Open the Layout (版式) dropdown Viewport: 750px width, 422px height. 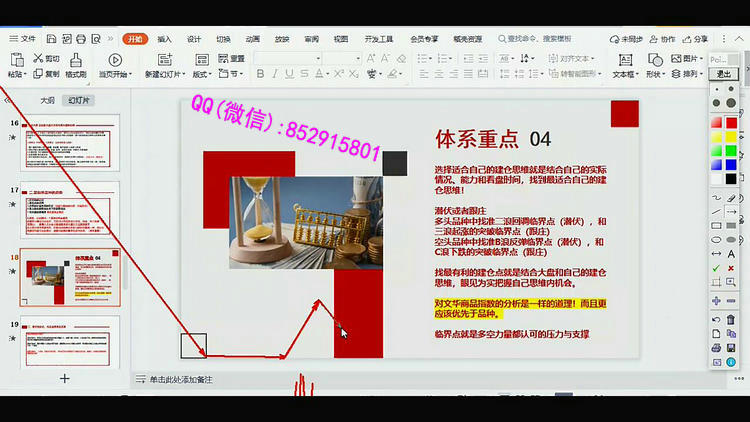[x=204, y=74]
